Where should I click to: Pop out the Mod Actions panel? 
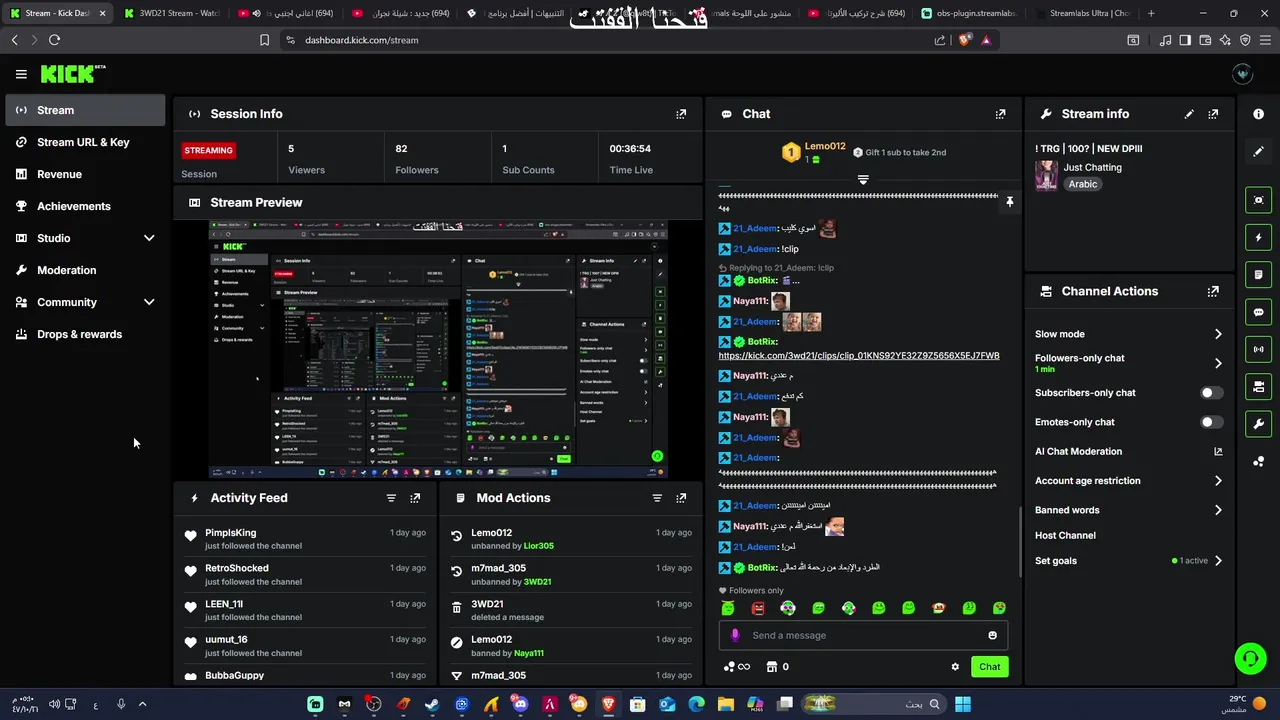tap(681, 498)
